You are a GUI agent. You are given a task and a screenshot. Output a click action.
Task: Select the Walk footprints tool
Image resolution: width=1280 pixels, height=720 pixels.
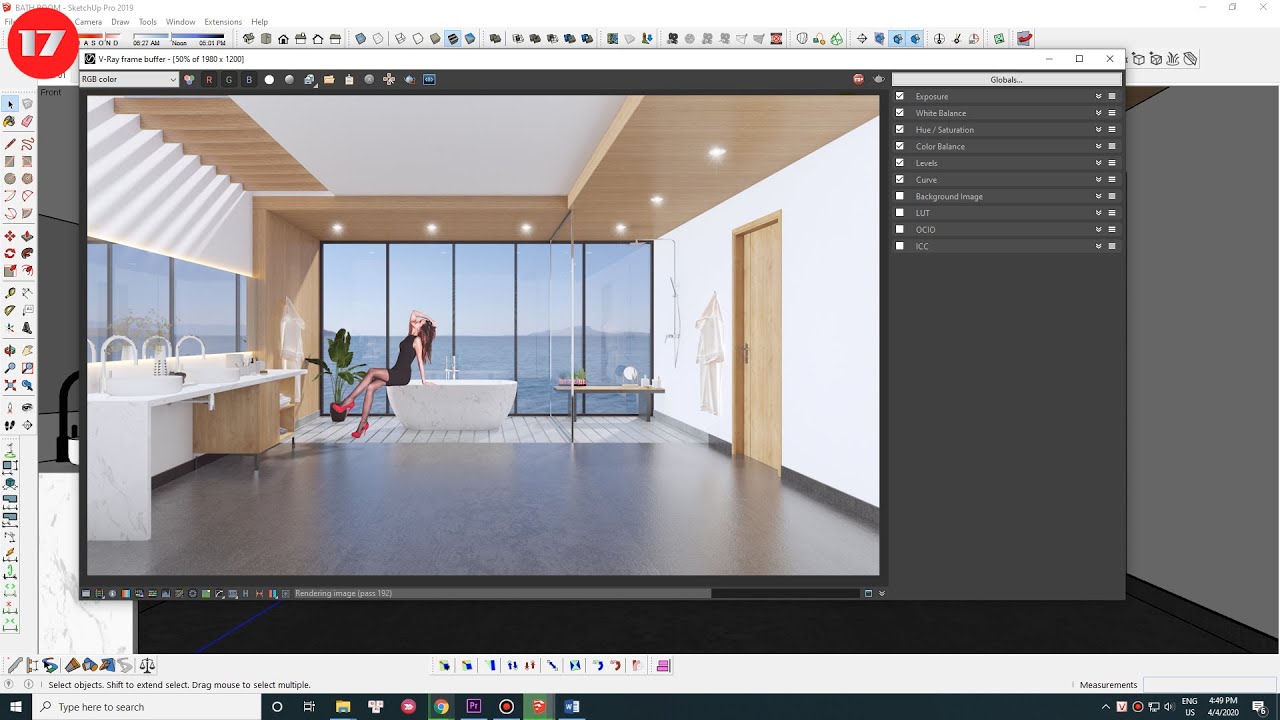(10, 425)
